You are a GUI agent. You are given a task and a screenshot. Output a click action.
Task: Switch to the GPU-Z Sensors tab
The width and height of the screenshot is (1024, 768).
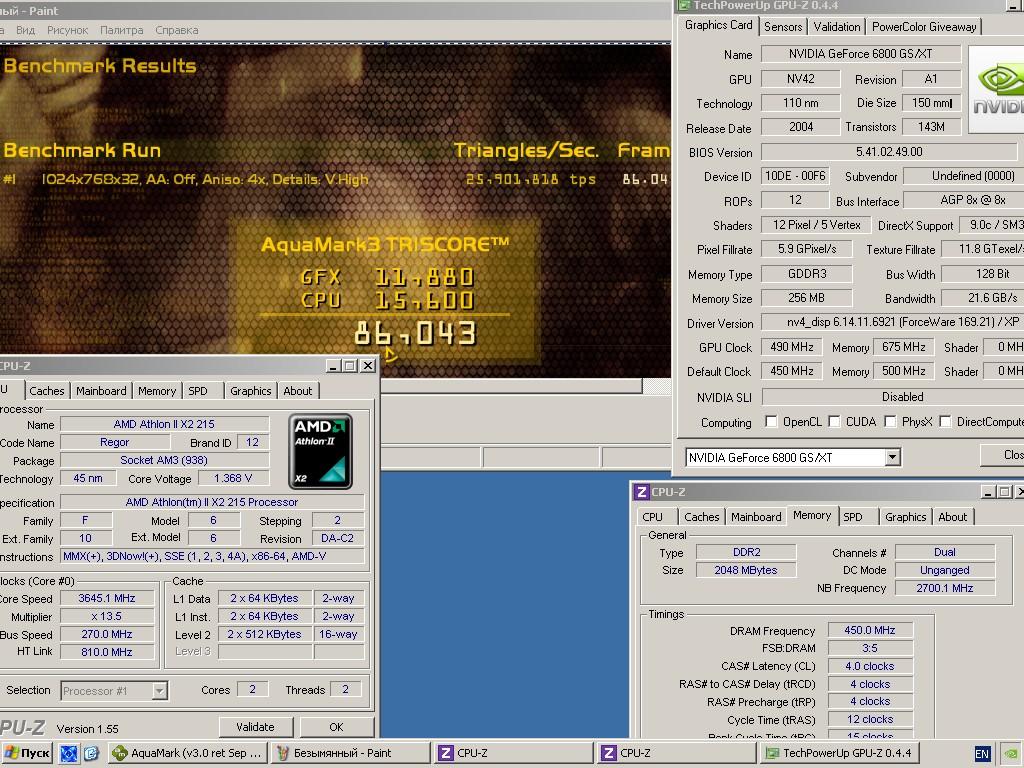[782, 27]
